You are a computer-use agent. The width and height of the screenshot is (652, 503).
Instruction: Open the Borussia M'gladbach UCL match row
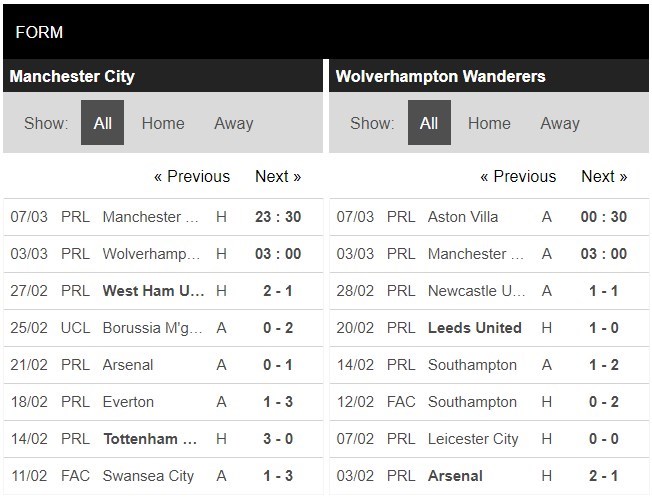click(x=154, y=328)
